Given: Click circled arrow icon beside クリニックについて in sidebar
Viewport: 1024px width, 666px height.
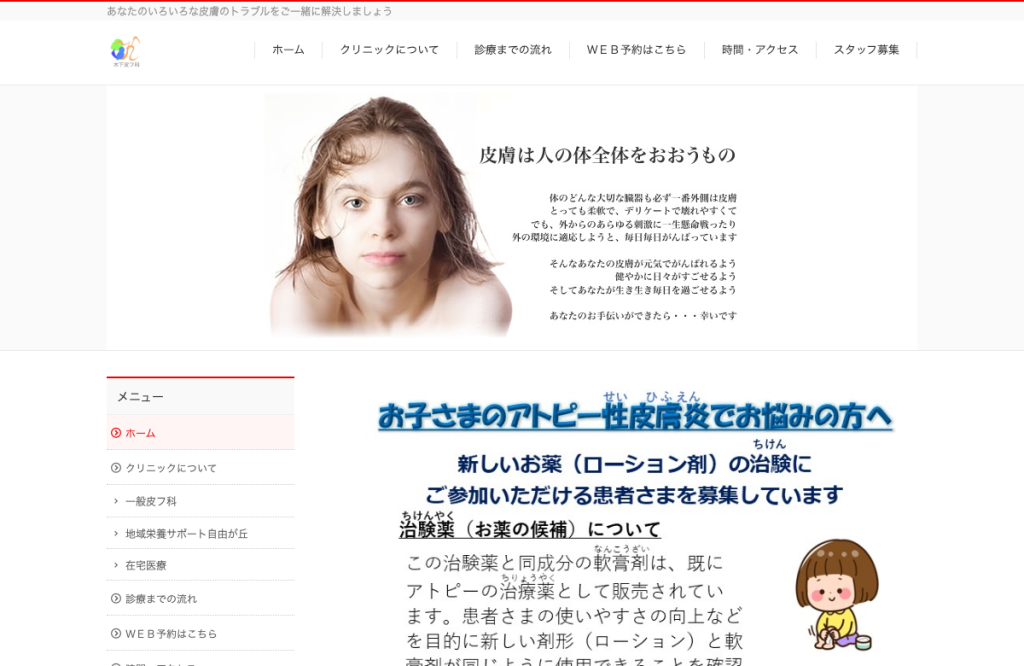Looking at the screenshot, I should tap(116, 468).
